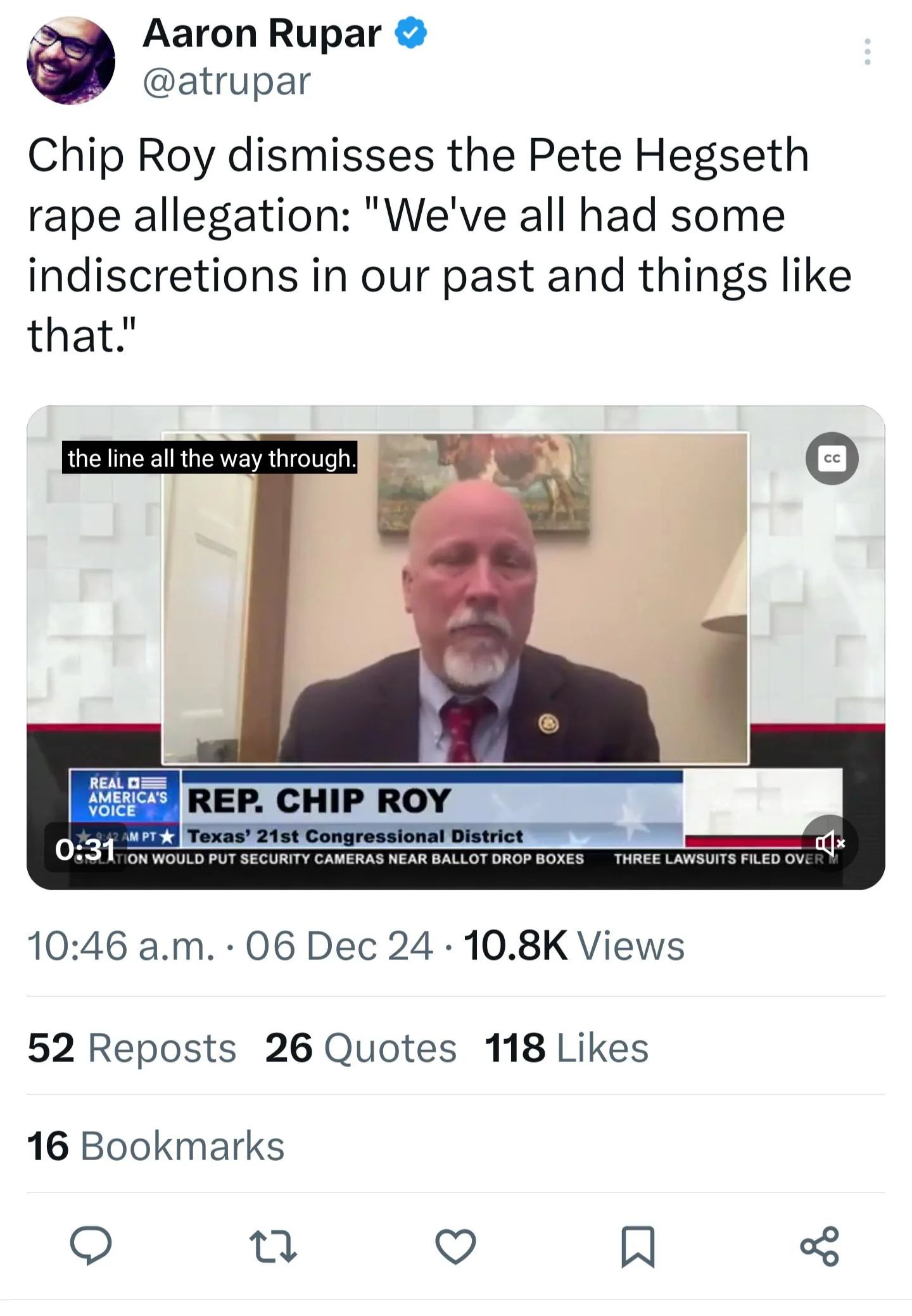Tap the repost arrows icon

[x=273, y=1246]
